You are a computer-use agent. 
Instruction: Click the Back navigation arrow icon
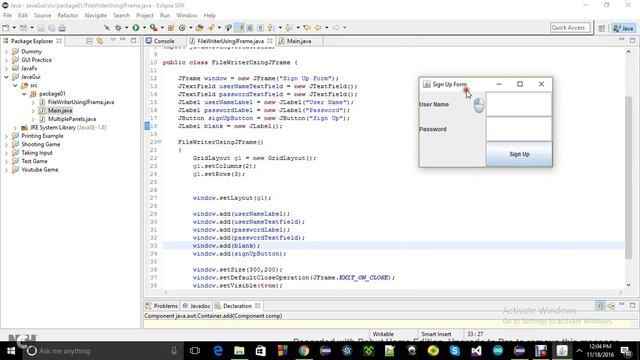pos(318,27)
